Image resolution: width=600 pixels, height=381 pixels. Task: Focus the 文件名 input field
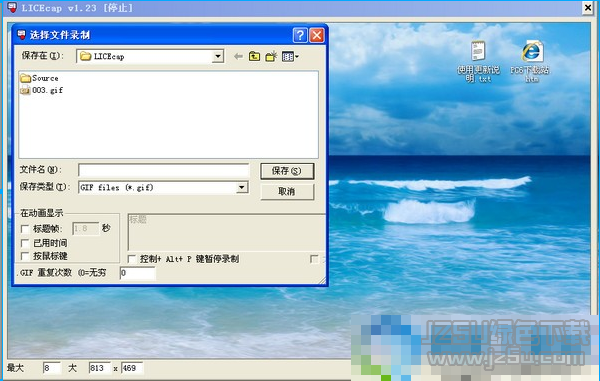[x=164, y=170]
